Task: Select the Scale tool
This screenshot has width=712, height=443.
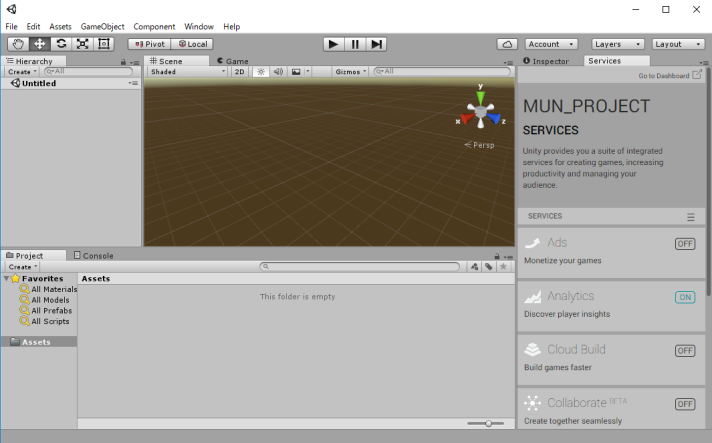Action: point(82,44)
